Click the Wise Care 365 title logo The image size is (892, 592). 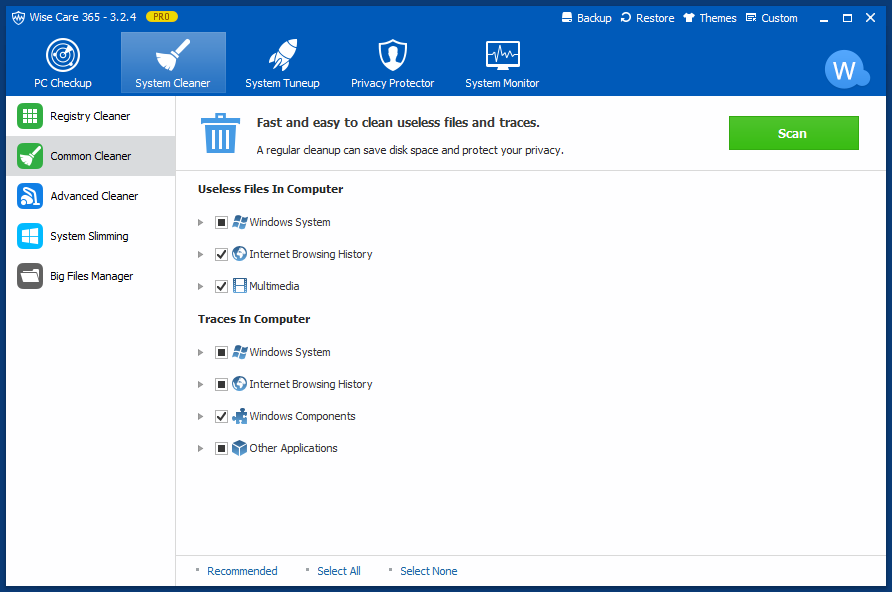18,18
